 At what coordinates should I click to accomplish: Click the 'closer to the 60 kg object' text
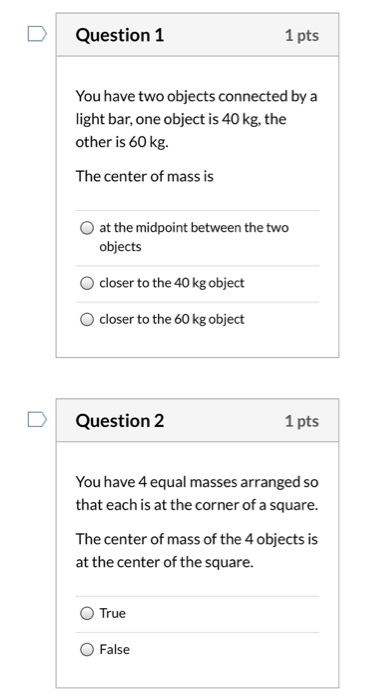[x=172, y=319]
